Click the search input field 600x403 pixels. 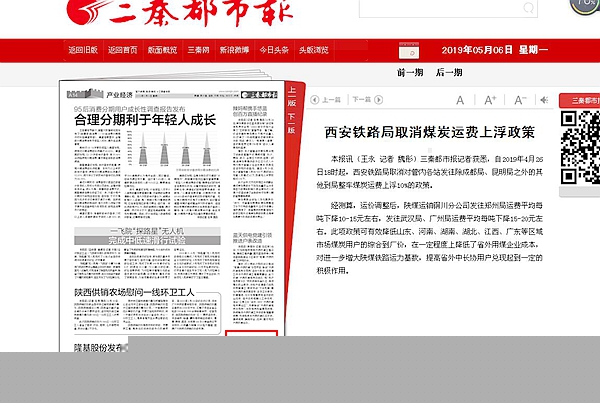(x=448, y=8)
